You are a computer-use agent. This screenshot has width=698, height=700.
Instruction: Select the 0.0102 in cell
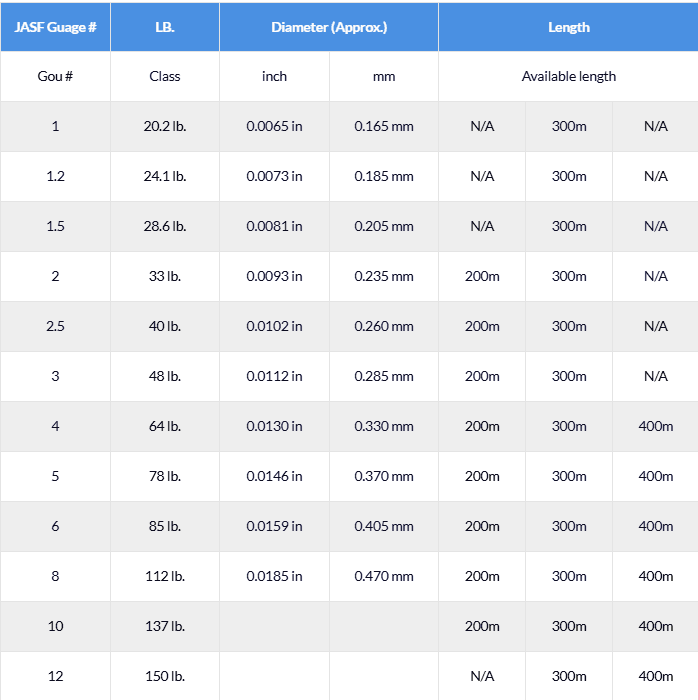[274, 326]
